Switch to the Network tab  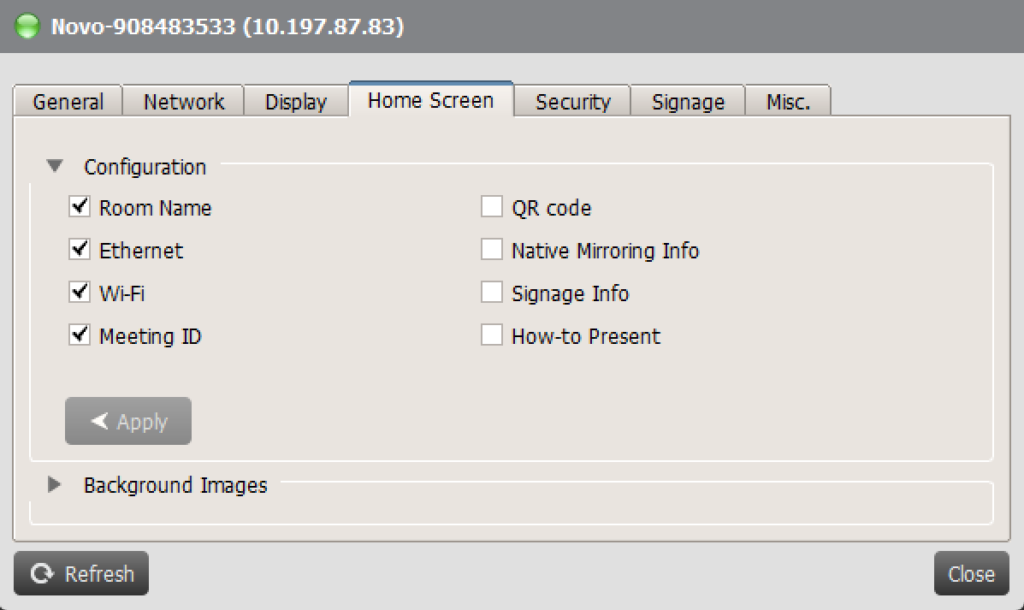point(184,101)
